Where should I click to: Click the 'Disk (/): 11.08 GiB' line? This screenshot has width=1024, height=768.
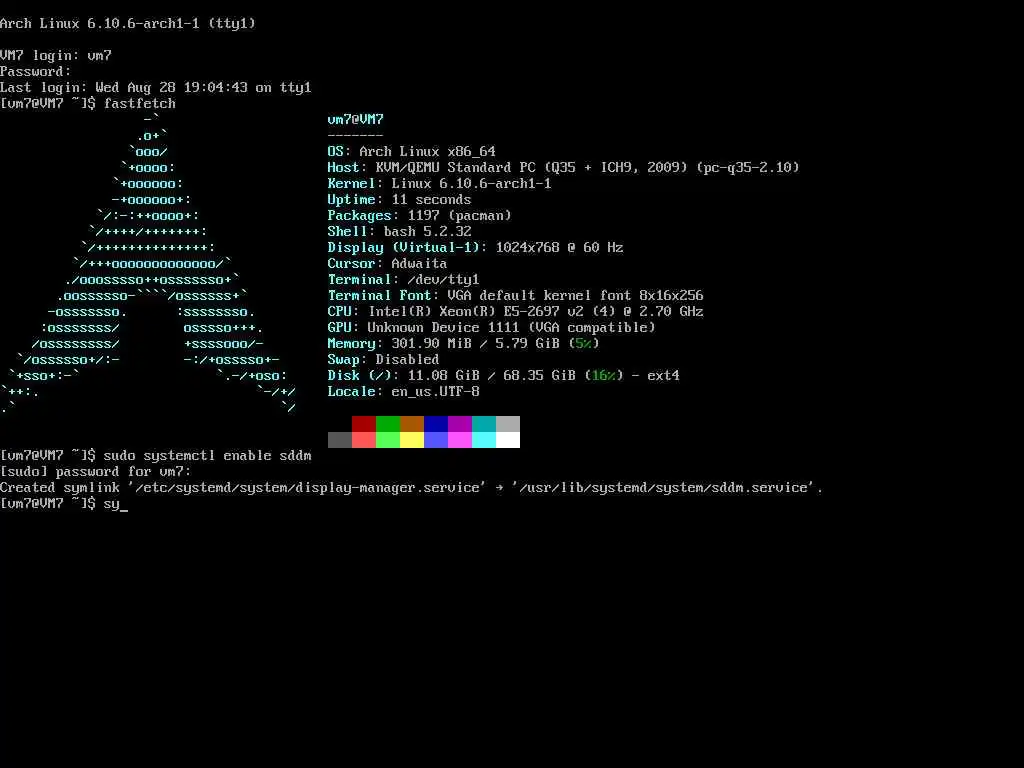tap(504, 376)
